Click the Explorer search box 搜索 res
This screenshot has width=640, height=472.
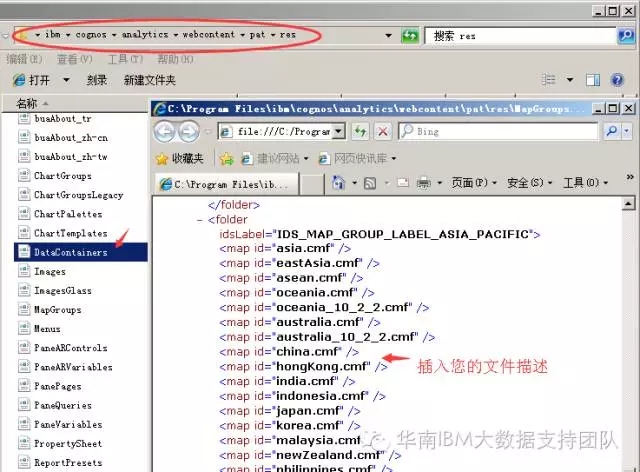[520, 36]
